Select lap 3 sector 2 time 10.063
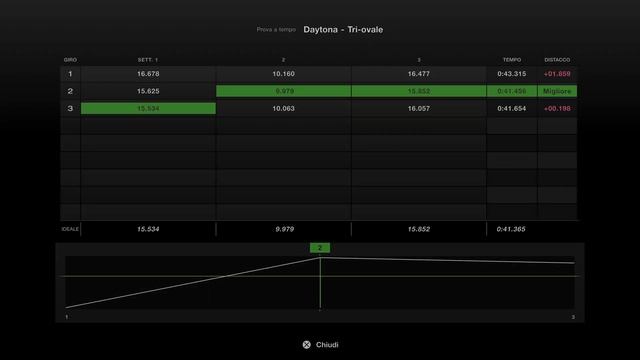This screenshot has width=640, height=360. pos(283,109)
